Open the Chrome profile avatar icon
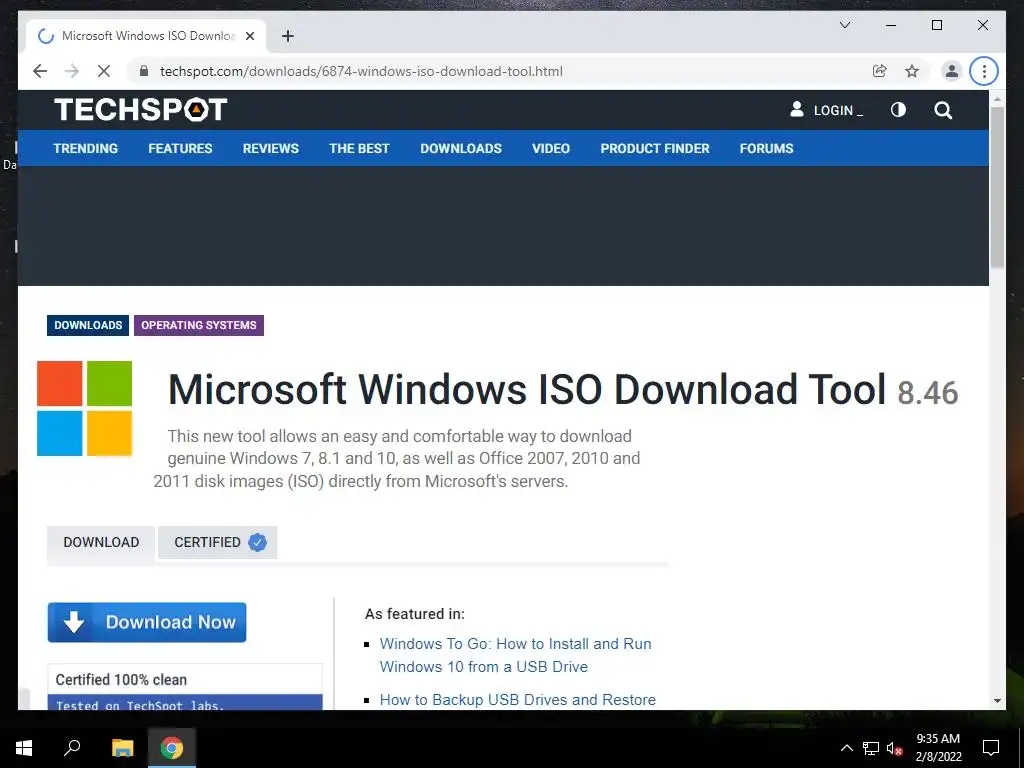This screenshot has height=768, width=1024. pyautogui.click(x=952, y=71)
